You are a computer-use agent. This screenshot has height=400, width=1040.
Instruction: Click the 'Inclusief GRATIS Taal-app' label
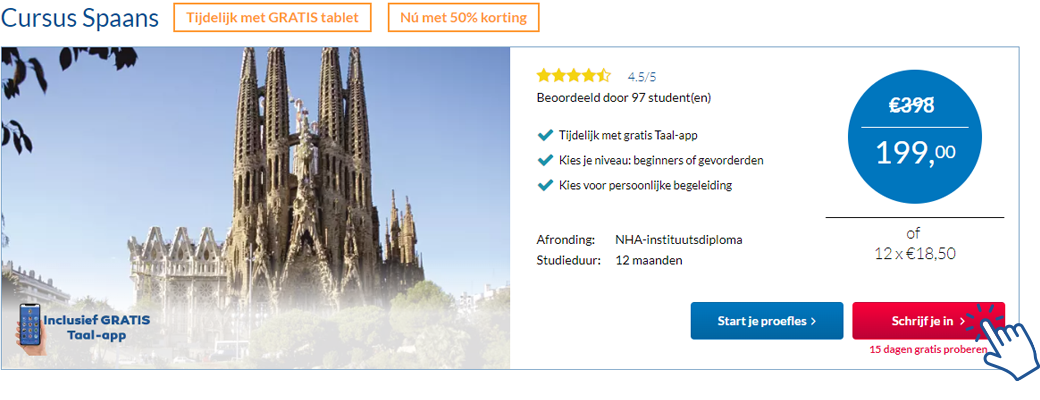(96, 328)
